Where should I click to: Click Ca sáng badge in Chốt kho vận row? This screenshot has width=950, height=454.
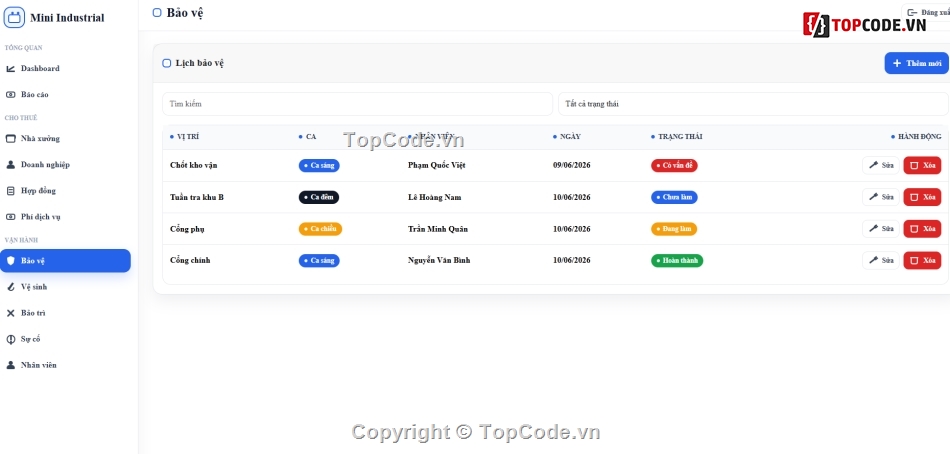point(319,165)
